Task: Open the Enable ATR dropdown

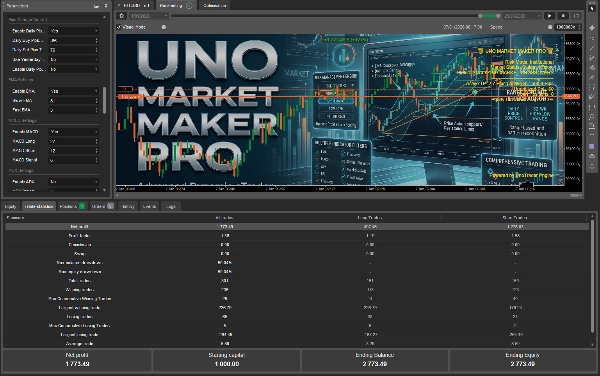Action: pyautogui.click(x=73, y=182)
